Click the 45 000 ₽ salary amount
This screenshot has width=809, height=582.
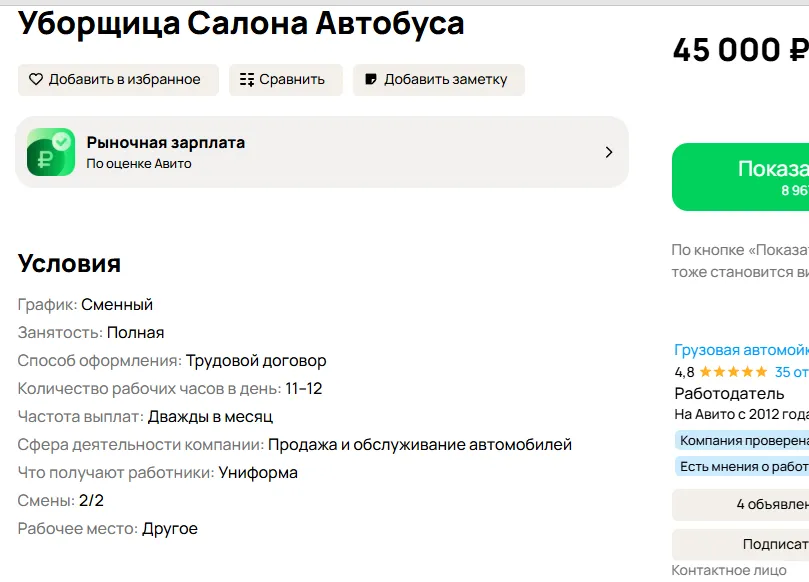click(x=739, y=50)
